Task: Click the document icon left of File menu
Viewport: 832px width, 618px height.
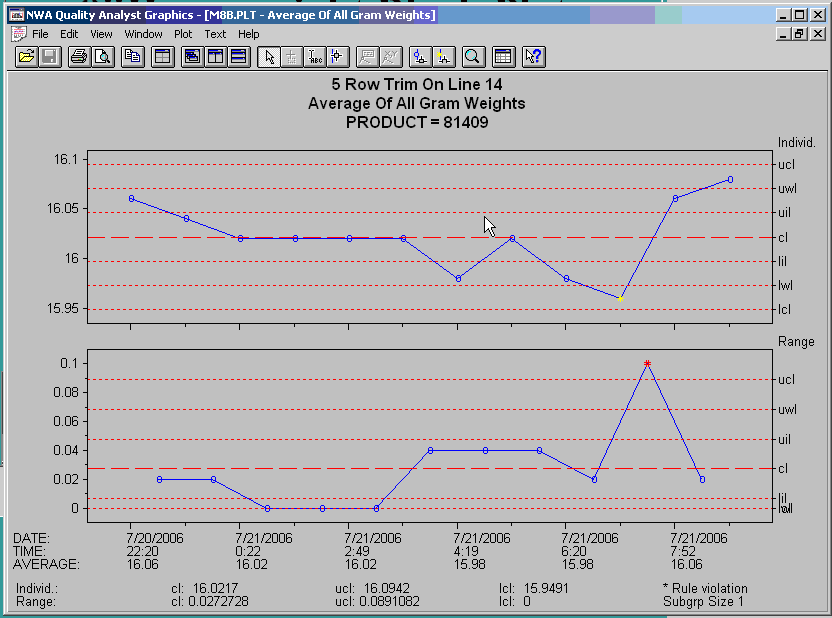Action: [17, 34]
